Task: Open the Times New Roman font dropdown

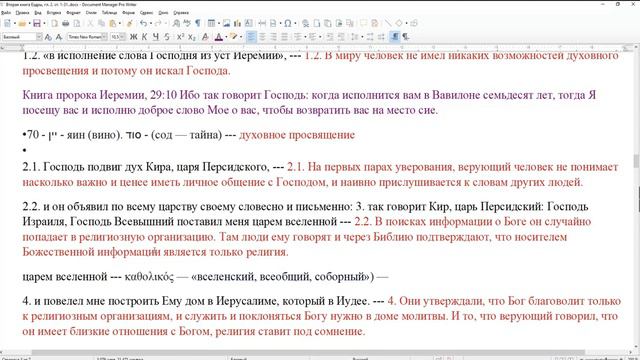Action: click(x=104, y=37)
